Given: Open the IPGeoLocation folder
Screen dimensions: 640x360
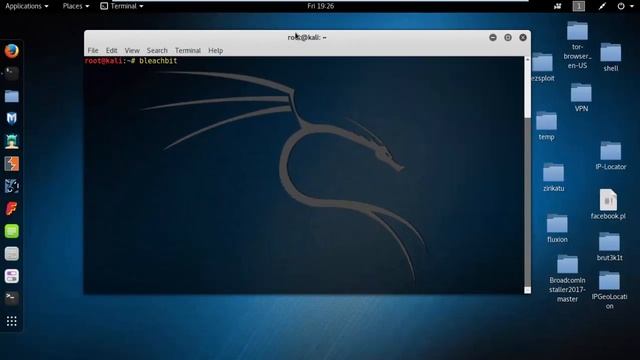Looking at the screenshot, I should 609,291.
